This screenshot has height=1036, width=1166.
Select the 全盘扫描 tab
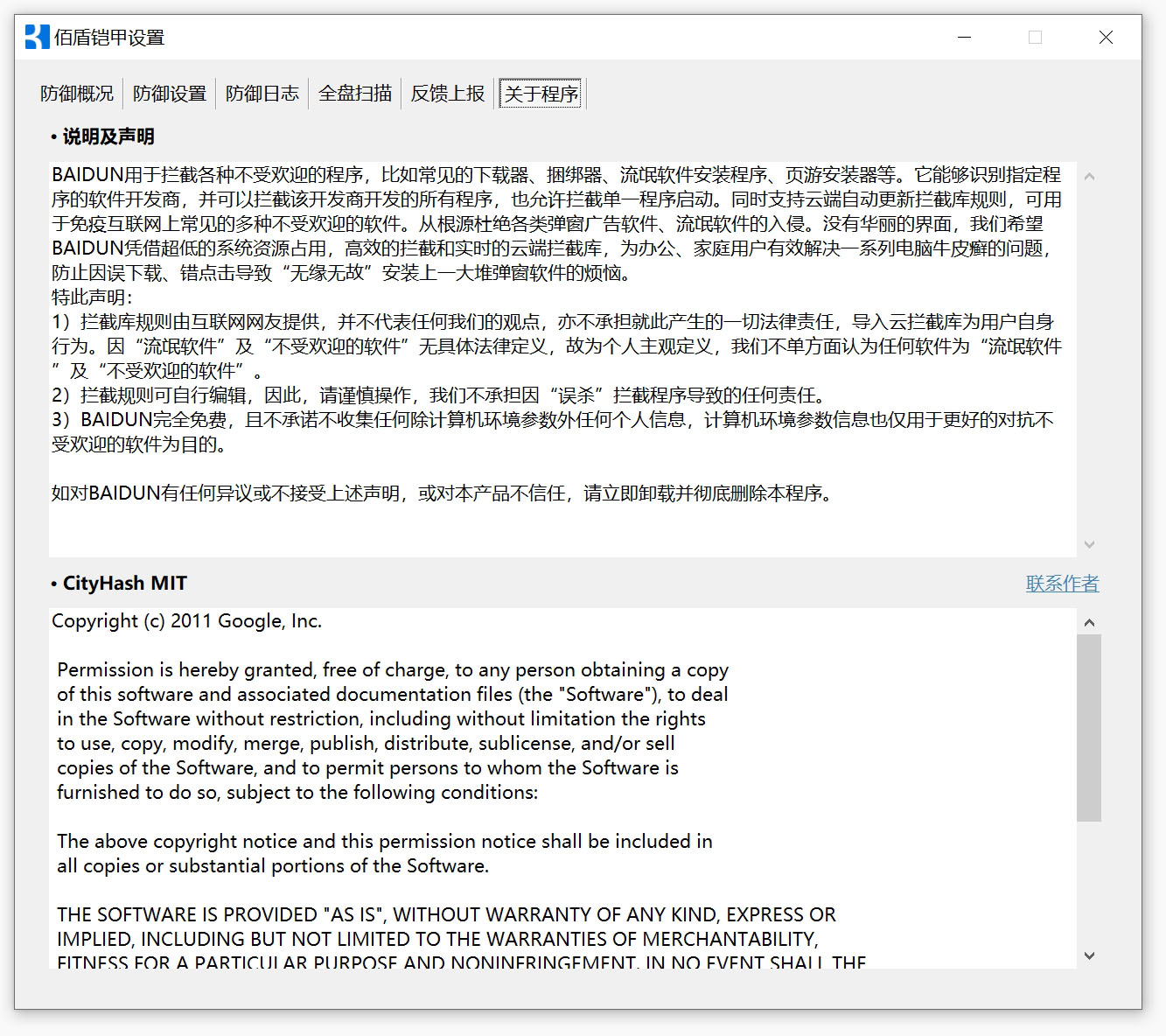click(x=355, y=94)
